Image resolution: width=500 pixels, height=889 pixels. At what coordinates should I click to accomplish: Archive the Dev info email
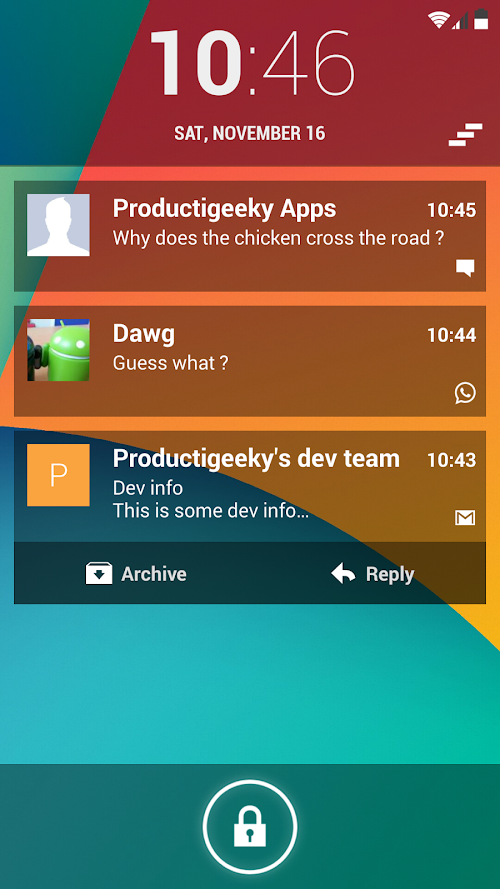(135, 574)
